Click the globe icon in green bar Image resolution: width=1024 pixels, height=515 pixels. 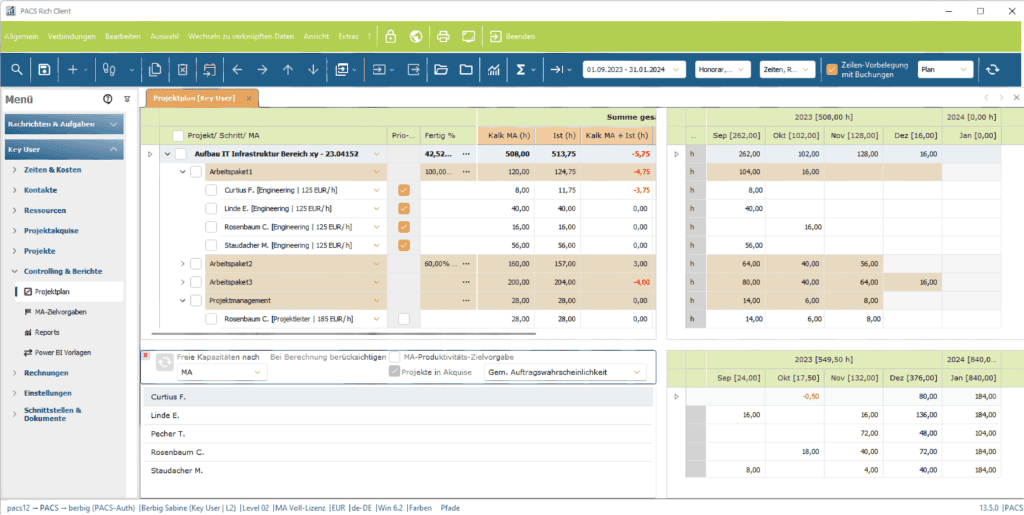(415, 37)
